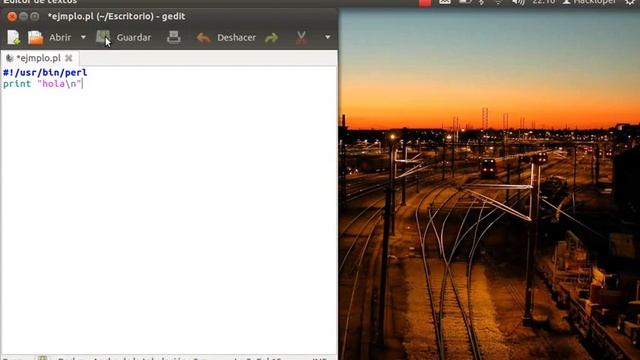The image size is (640, 360).
Task: Click the Abrir open-file button
Action: point(50,38)
